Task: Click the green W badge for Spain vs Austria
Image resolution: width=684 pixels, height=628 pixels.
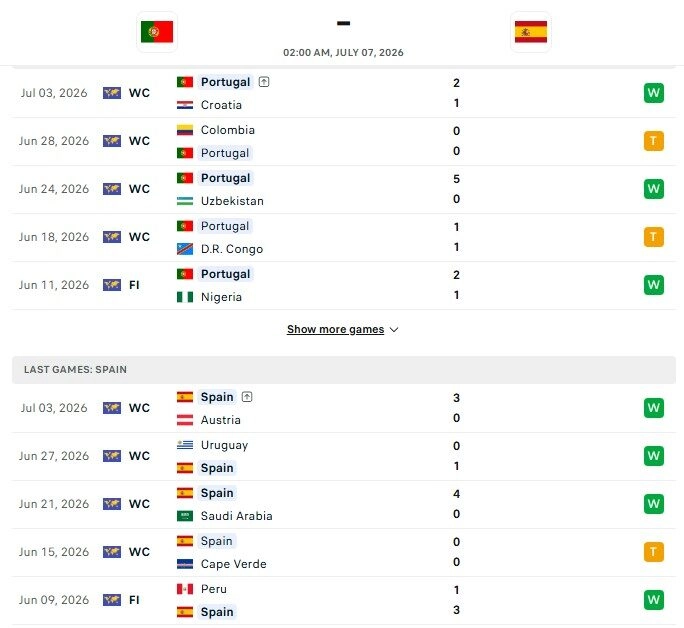Action: point(653,408)
